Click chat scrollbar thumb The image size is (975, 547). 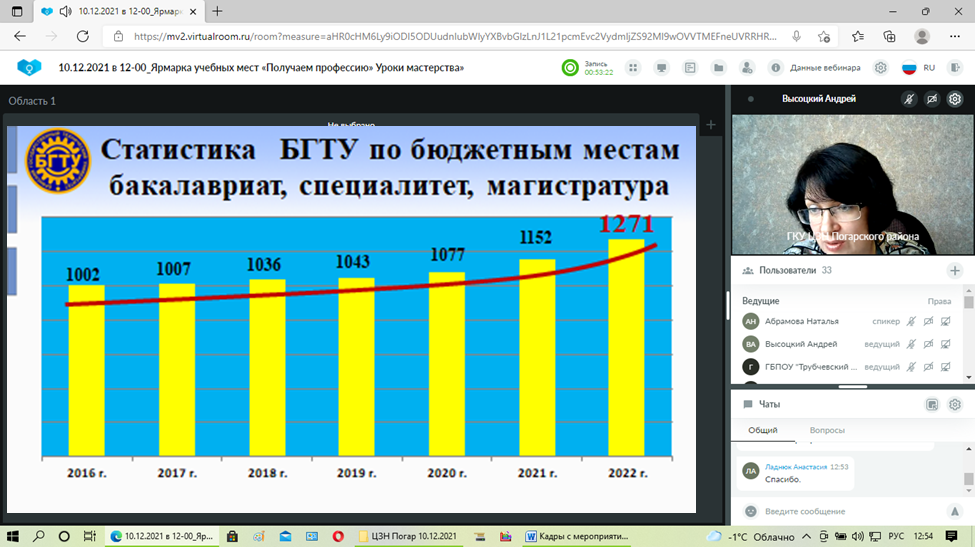968,479
